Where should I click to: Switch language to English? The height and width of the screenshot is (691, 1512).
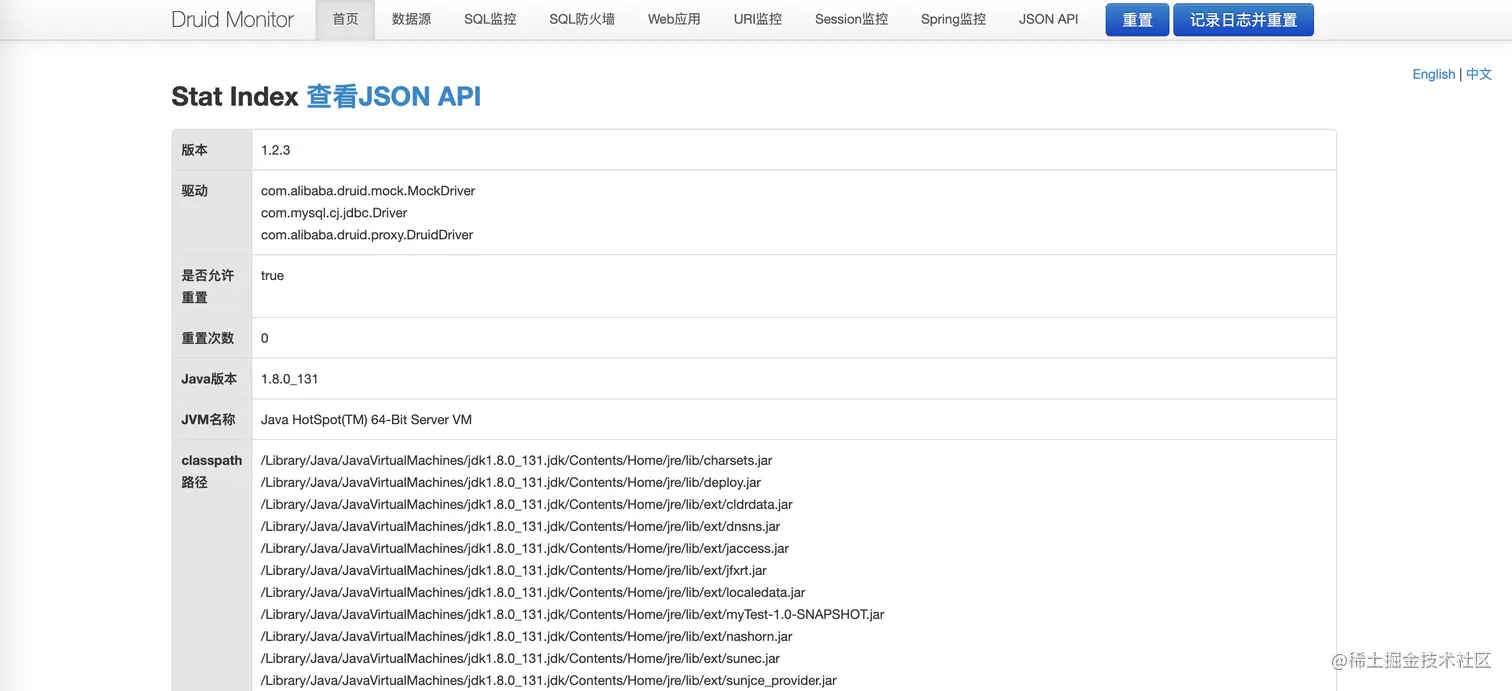point(1433,74)
